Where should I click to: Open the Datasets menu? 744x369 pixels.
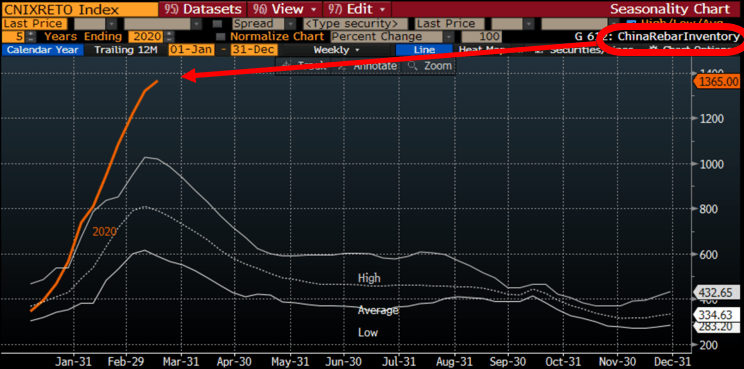click(x=203, y=9)
